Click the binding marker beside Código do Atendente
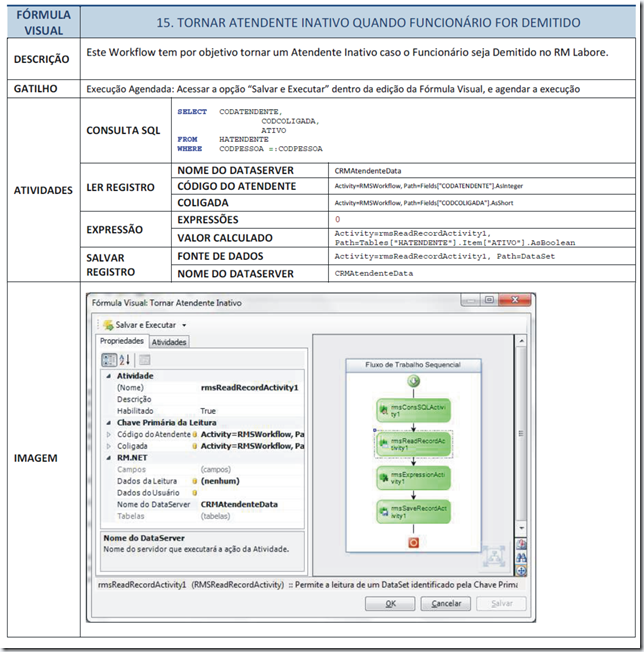 click(195, 435)
